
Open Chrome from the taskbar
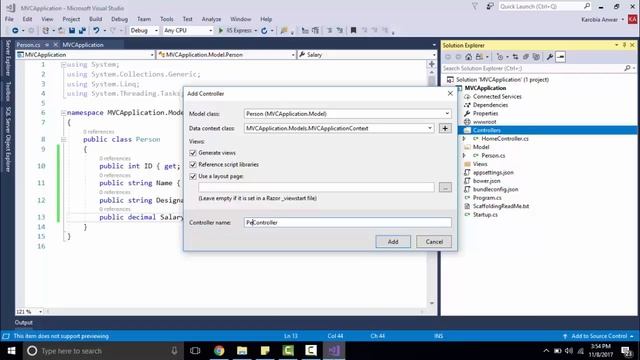click(219, 351)
